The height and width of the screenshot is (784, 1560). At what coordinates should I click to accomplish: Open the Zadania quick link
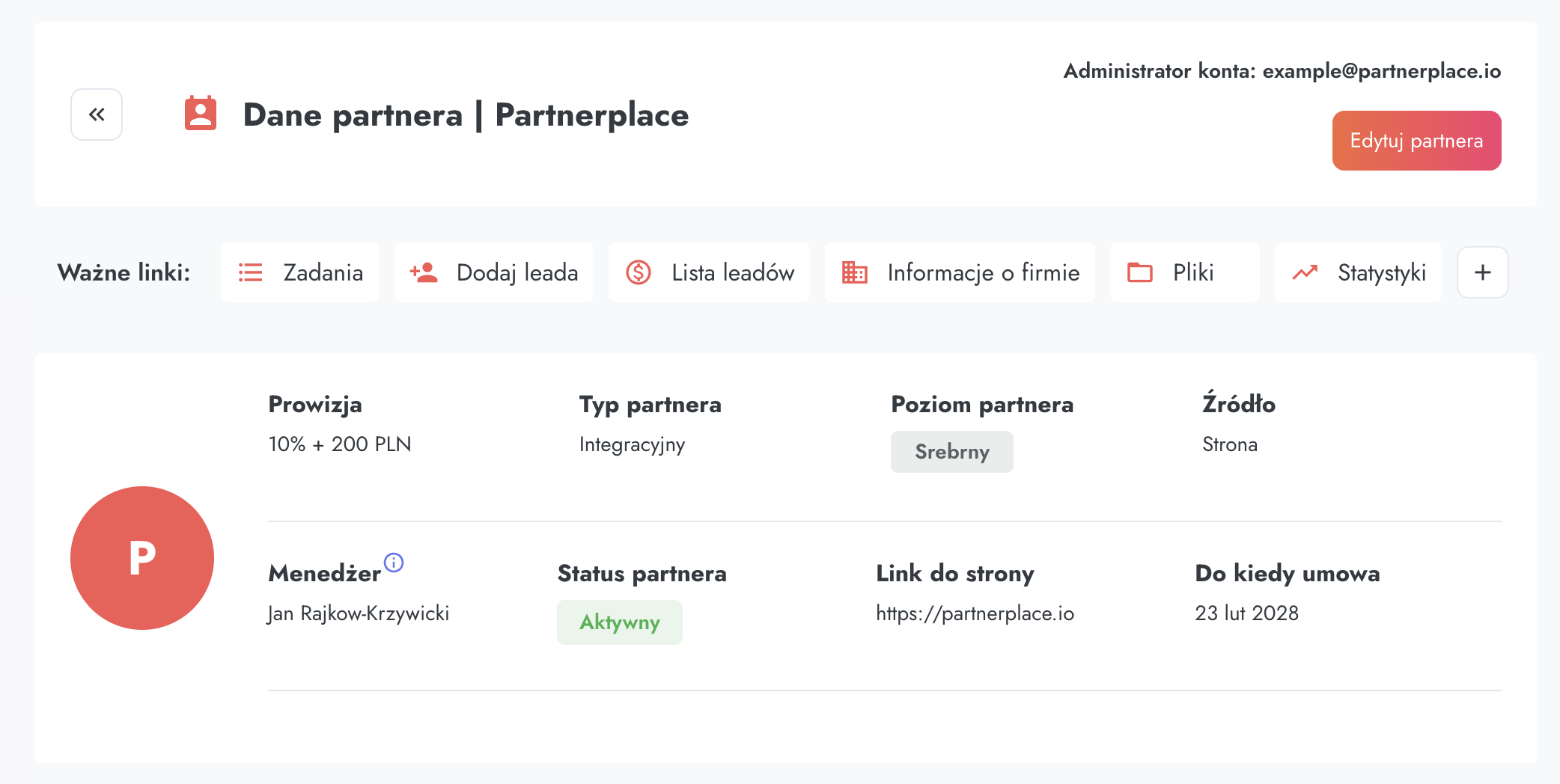(x=323, y=272)
